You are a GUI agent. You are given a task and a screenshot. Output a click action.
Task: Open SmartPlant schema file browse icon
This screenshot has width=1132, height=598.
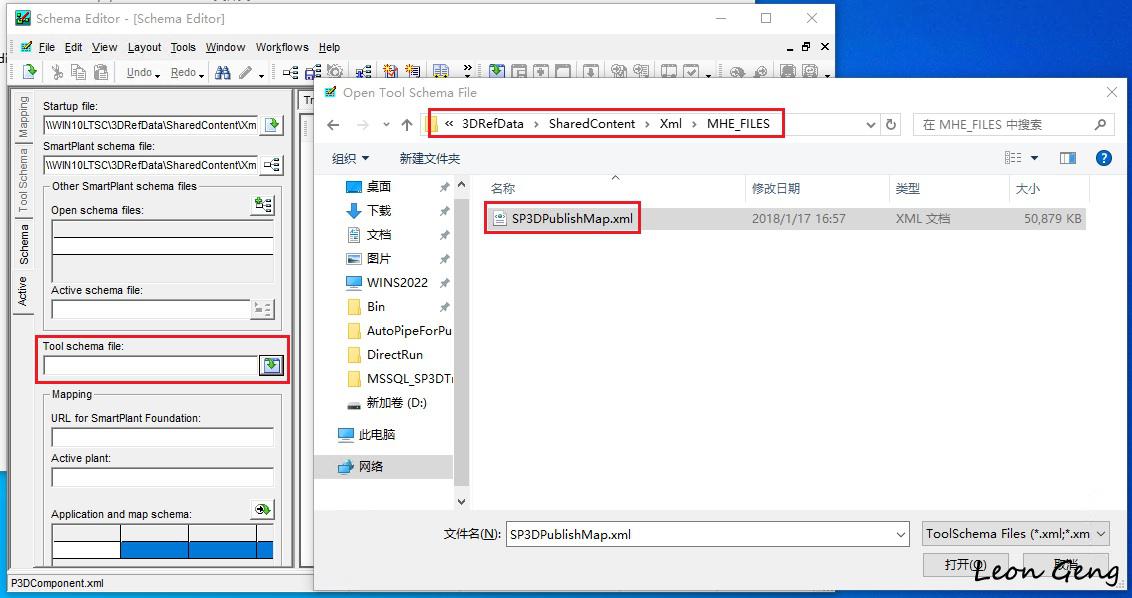pos(271,165)
